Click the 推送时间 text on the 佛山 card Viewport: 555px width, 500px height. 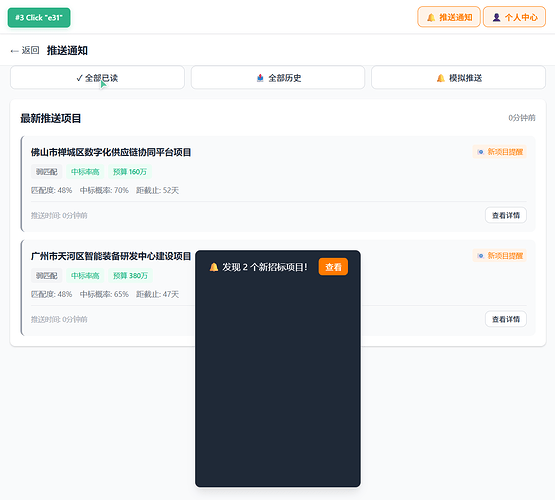coord(59,215)
